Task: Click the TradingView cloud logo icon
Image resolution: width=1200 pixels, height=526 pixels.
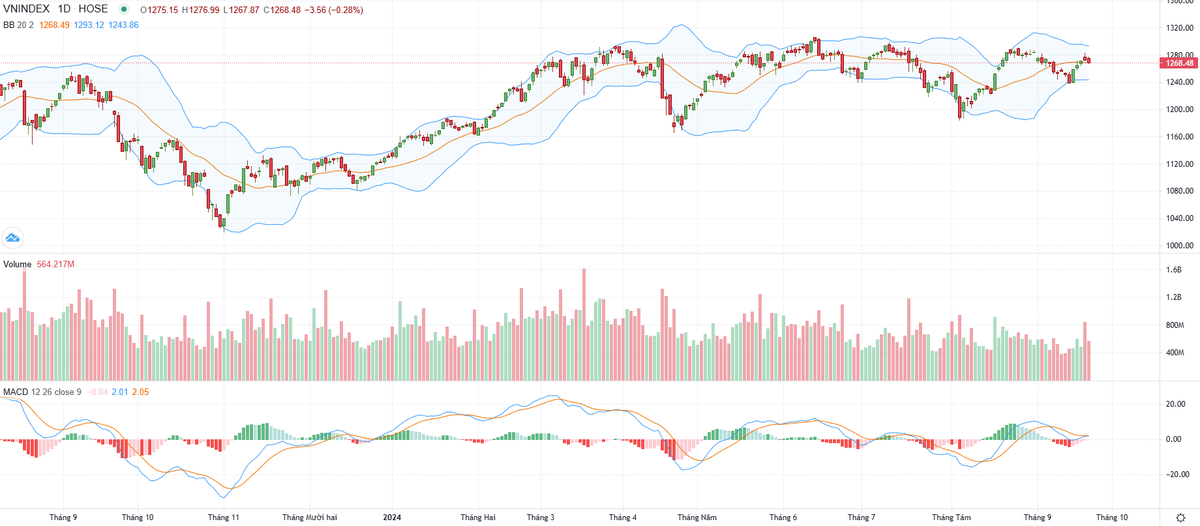Action: click(13, 237)
